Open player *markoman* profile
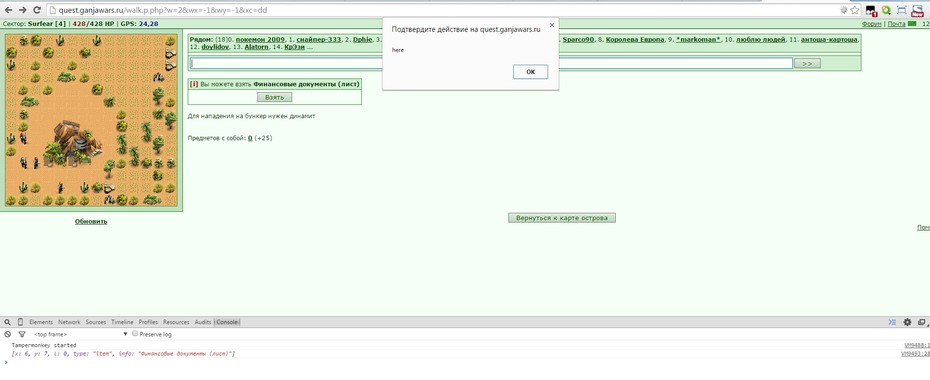930x380 pixels. point(699,40)
